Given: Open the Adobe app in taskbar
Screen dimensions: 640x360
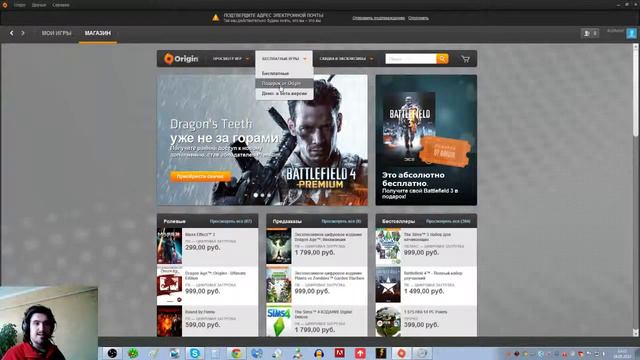Looking at the screenshot, I should [339, 353].
